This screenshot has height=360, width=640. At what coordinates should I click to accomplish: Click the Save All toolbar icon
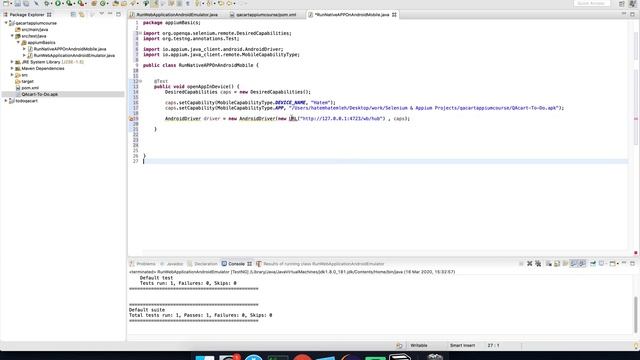tap(26, 3)
